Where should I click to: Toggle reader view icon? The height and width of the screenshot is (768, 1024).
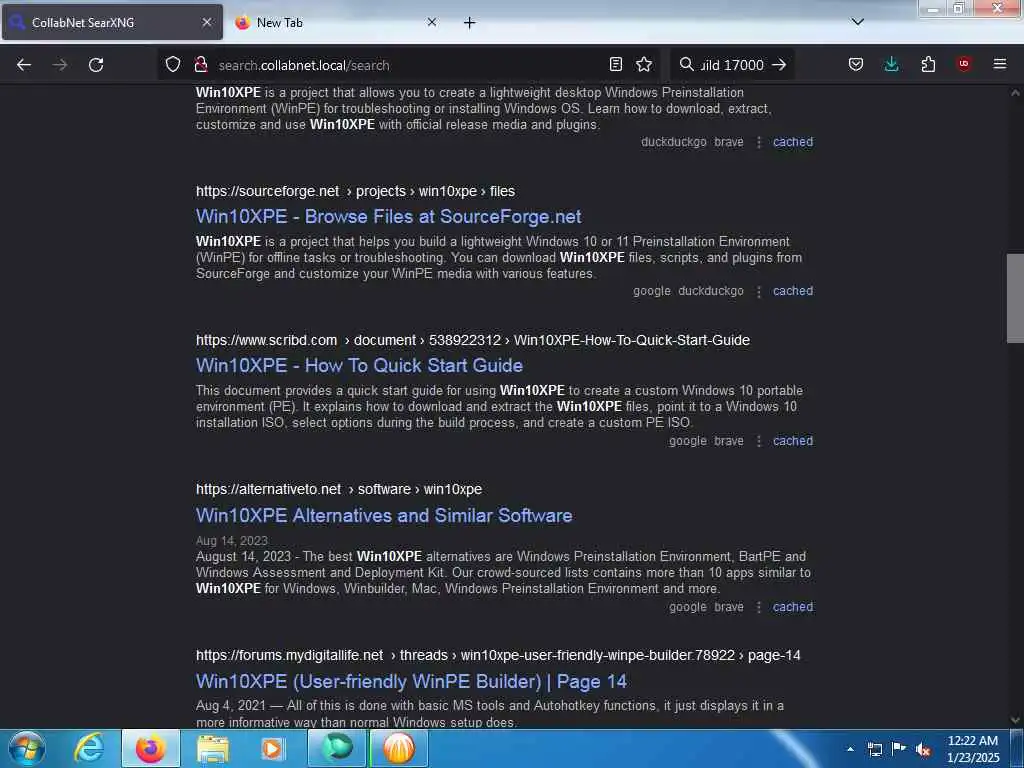(x=615, y=64)
